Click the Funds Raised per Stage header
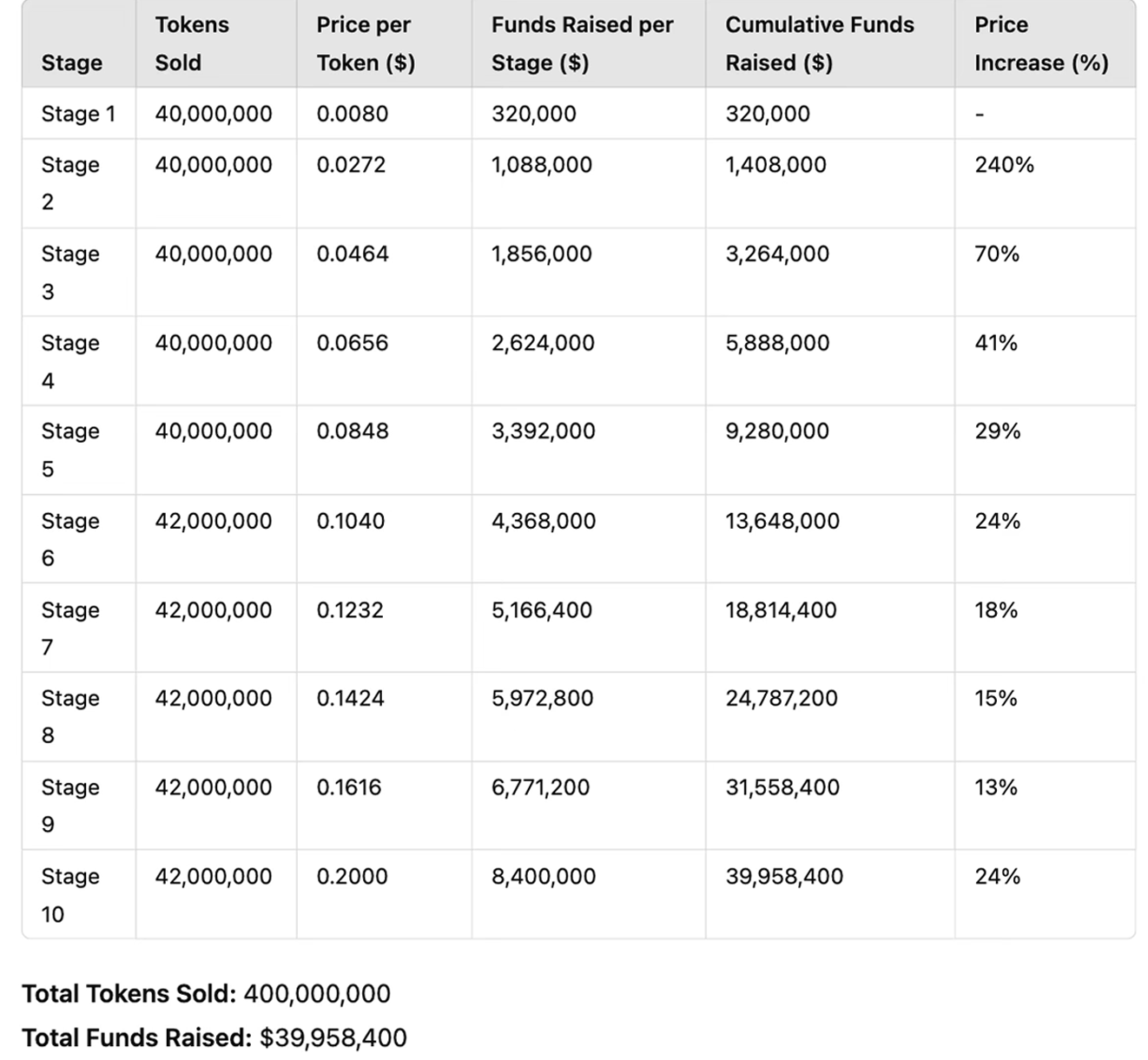Viewport: 1148px width, 1060px height. pyautogui.click(x=582, y=43)
